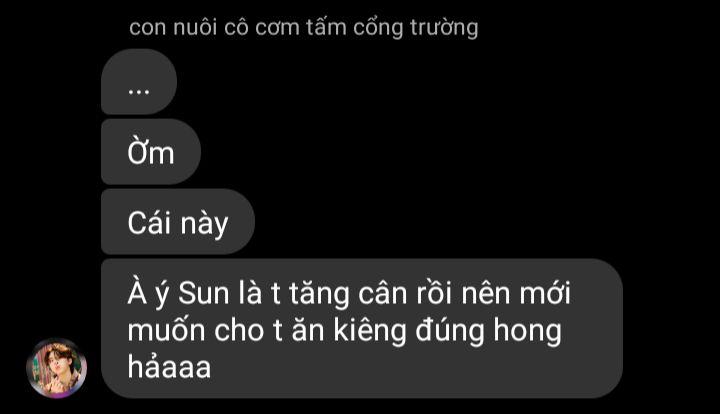Screen dimensions: 720x414
Task: Tap the word "mới" in the long bubble
Action: (x=545, y=293)
